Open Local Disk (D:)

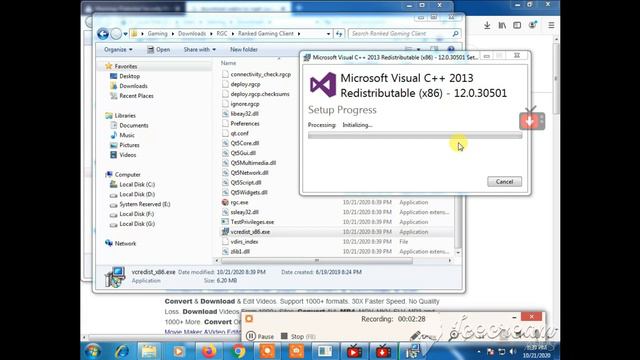pos(137,194)
